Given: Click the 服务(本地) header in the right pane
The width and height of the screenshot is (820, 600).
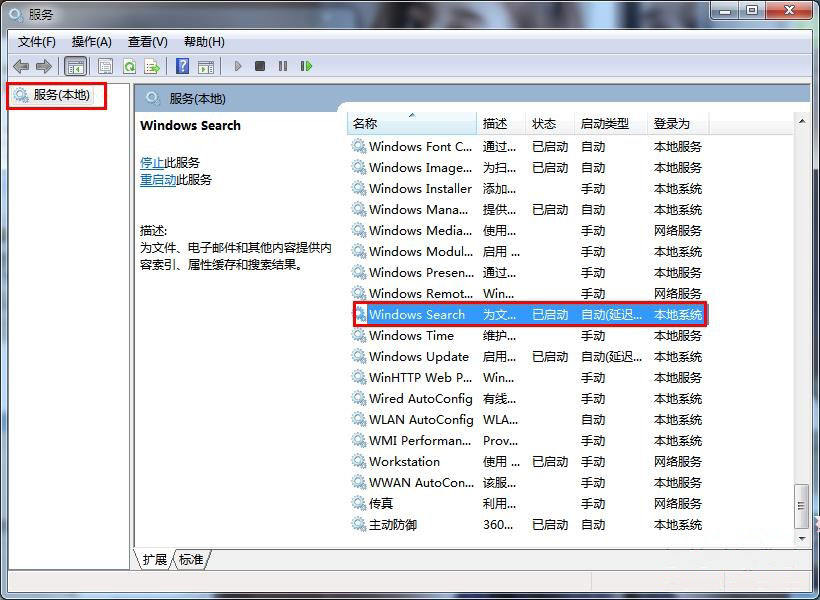Looking at the screenshot, I should tap(197, 98).
